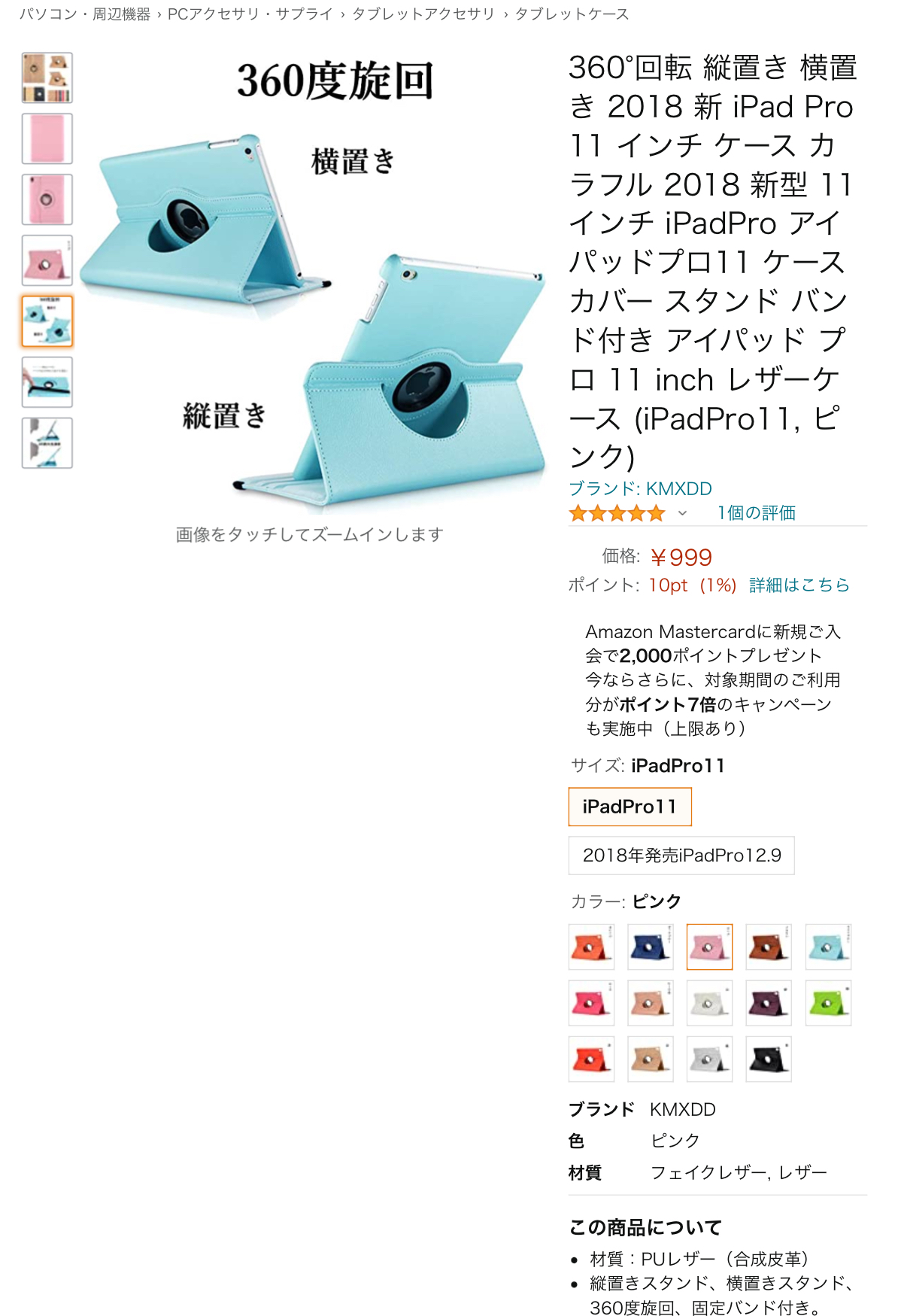Screen dimensions: 898x1316
Task: Open 詳細はこちら points details link
Action: click(x=799, y=585)
